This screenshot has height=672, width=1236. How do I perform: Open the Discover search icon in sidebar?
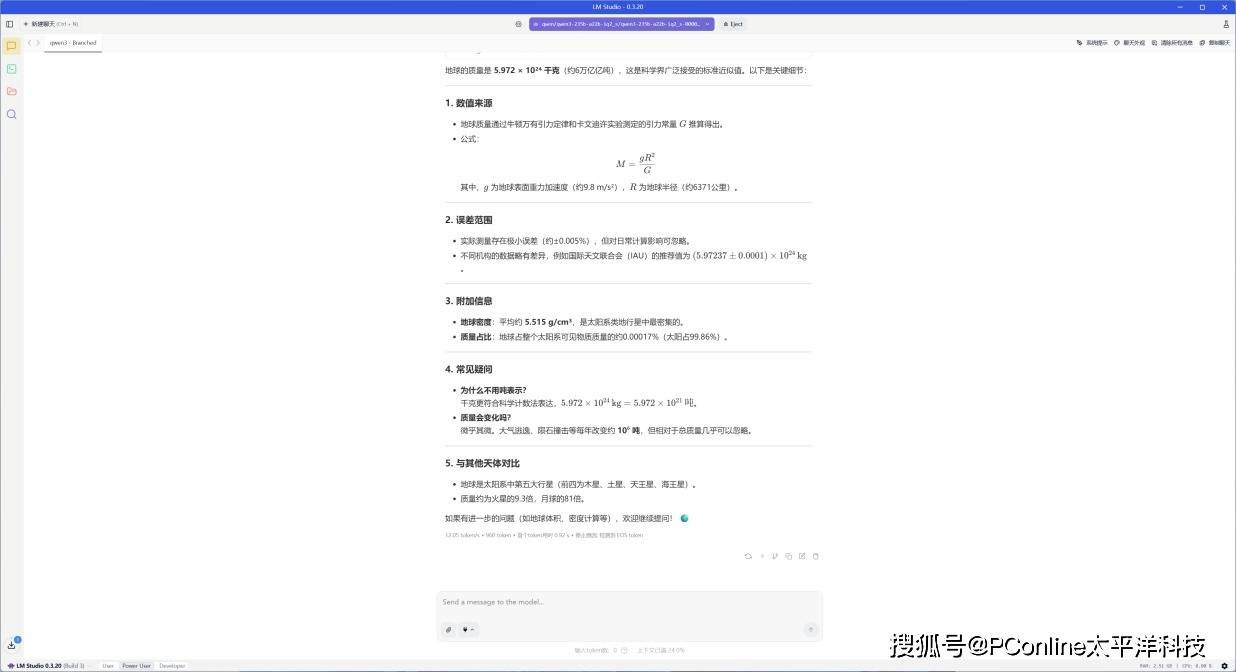point(11,114)
